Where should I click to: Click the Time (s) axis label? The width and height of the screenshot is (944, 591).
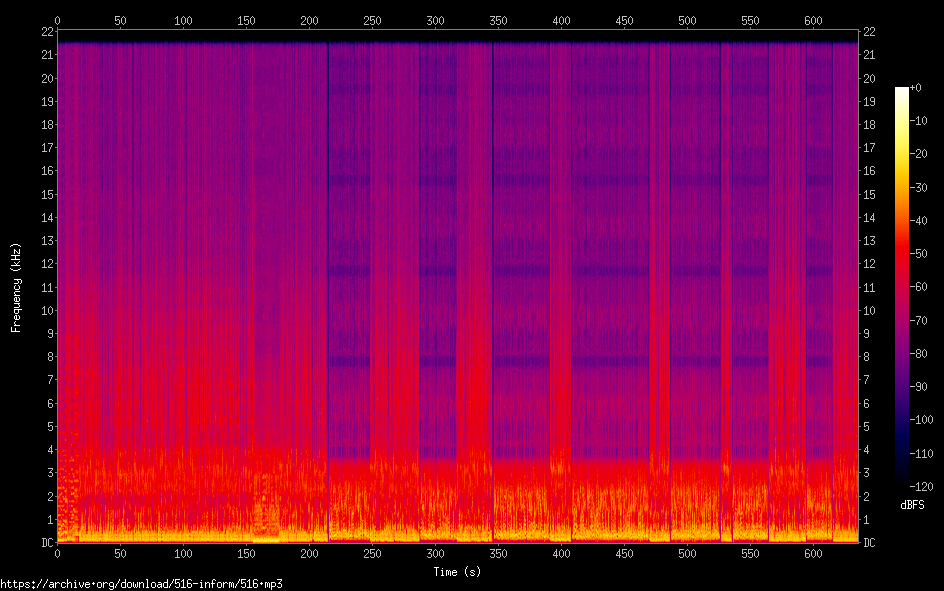pos(457,572)
